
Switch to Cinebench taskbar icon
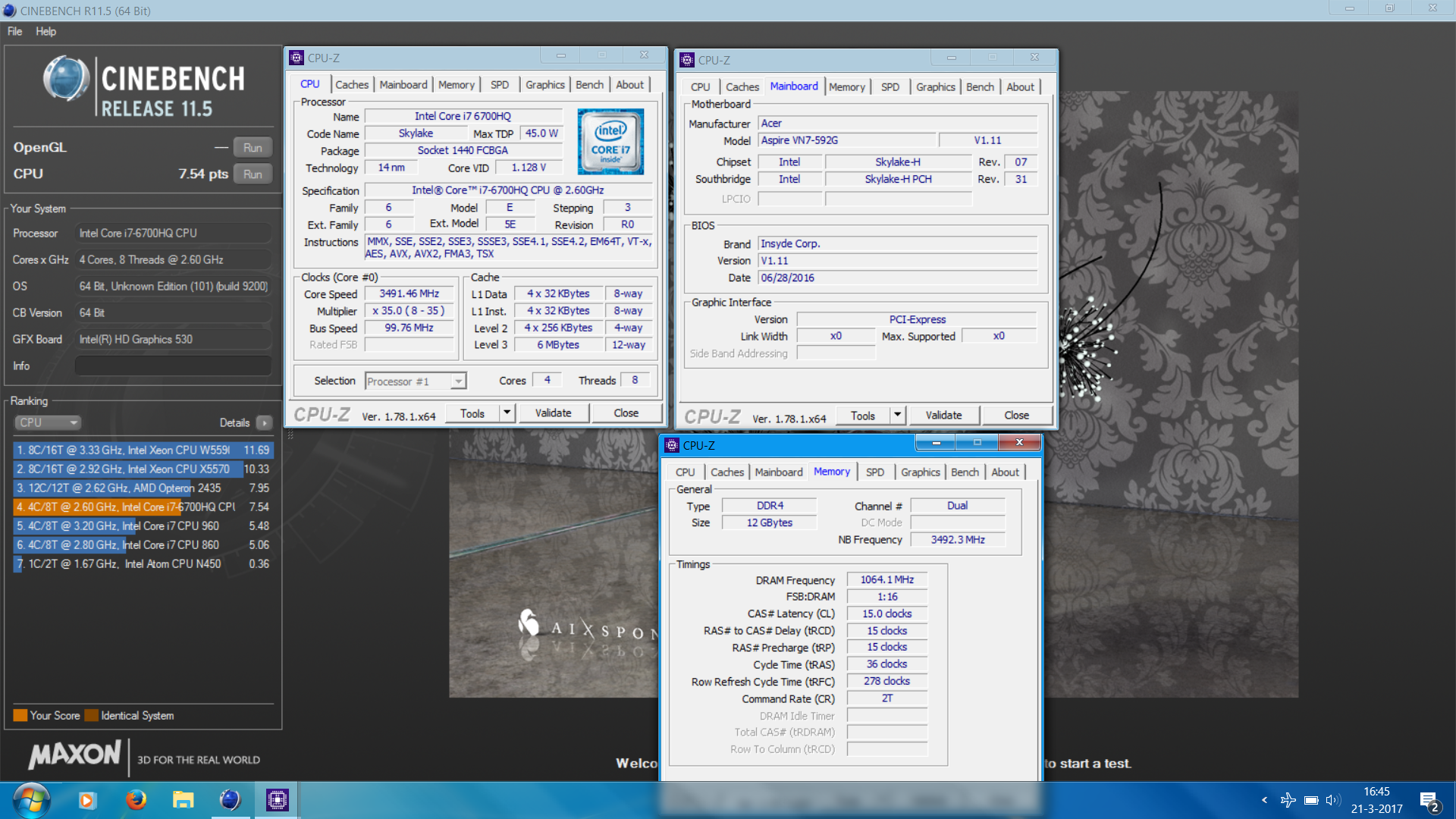[230, 800]
